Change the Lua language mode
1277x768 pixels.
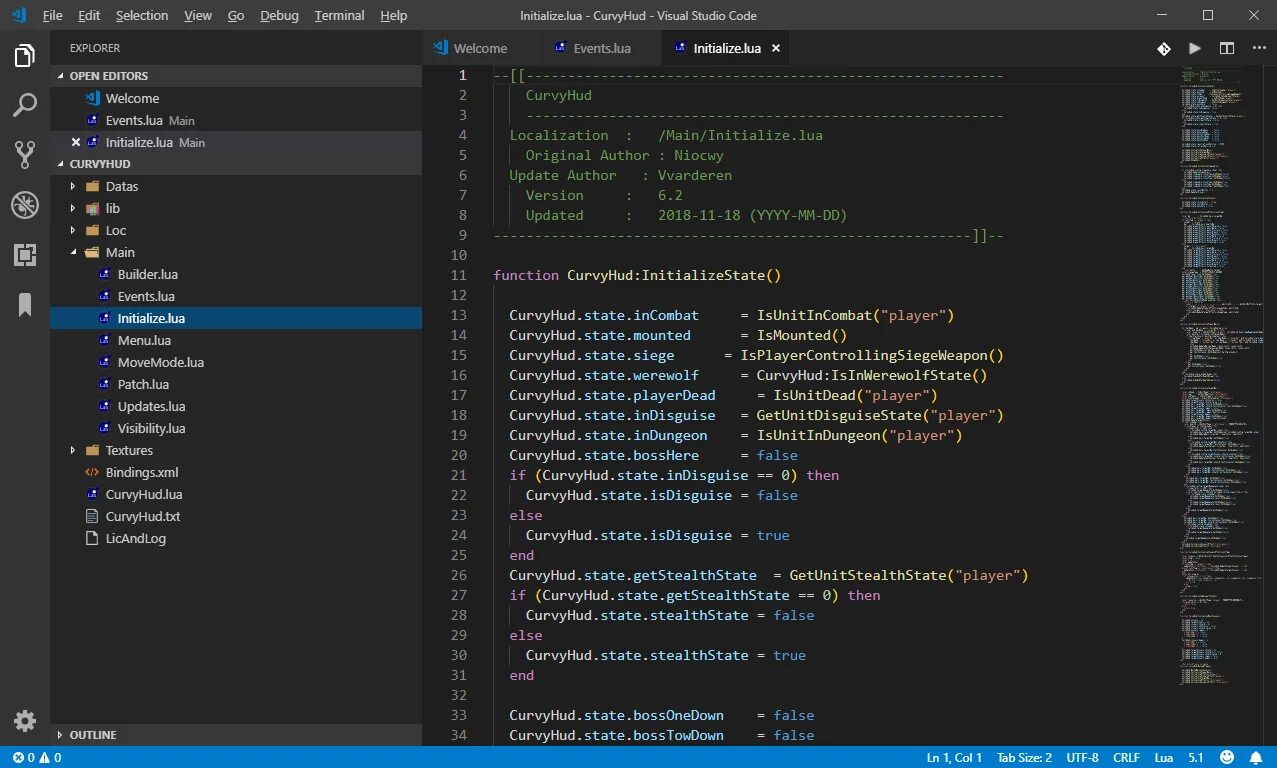(1163, 758)
